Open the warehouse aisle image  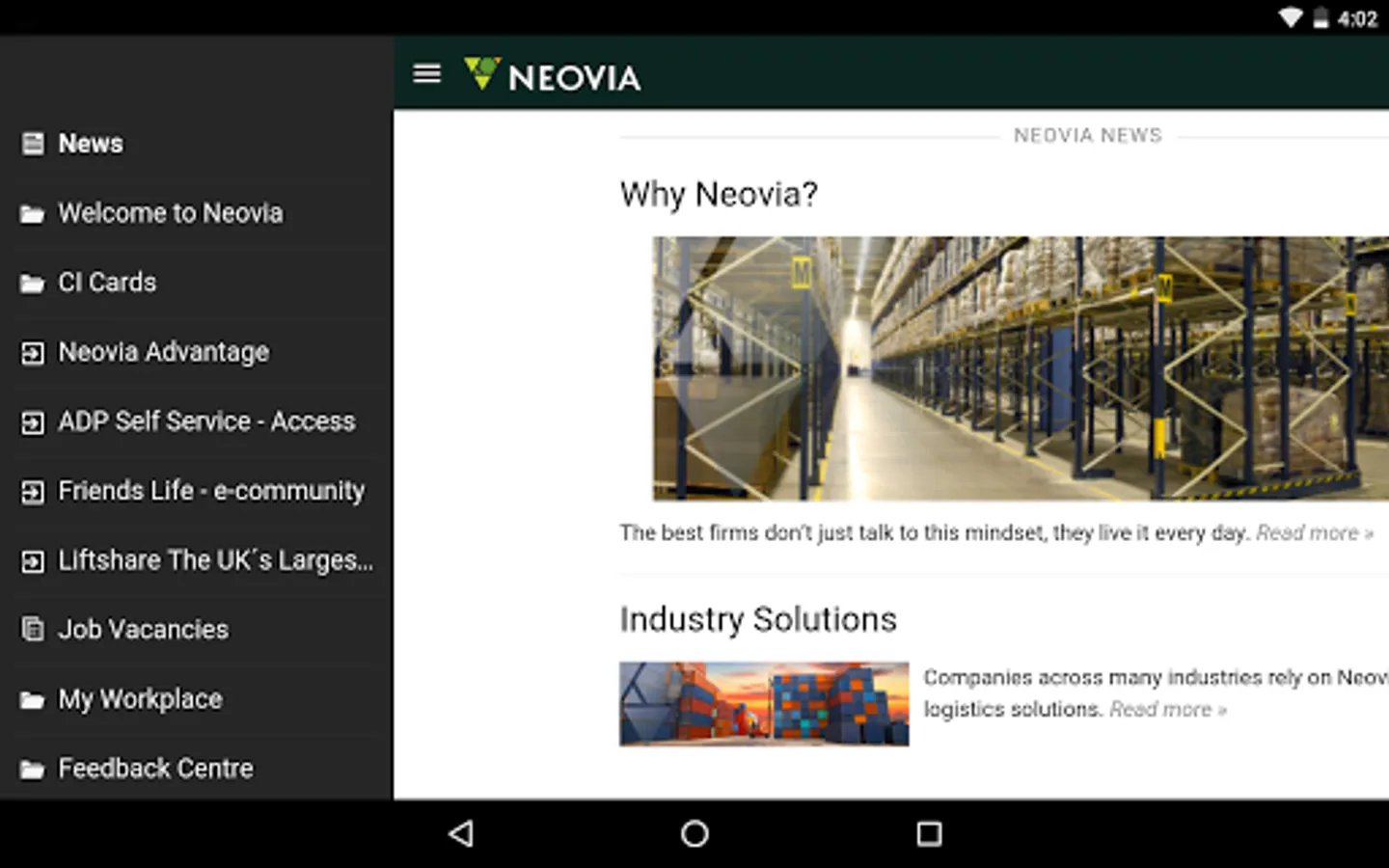tap(1021, 368)
